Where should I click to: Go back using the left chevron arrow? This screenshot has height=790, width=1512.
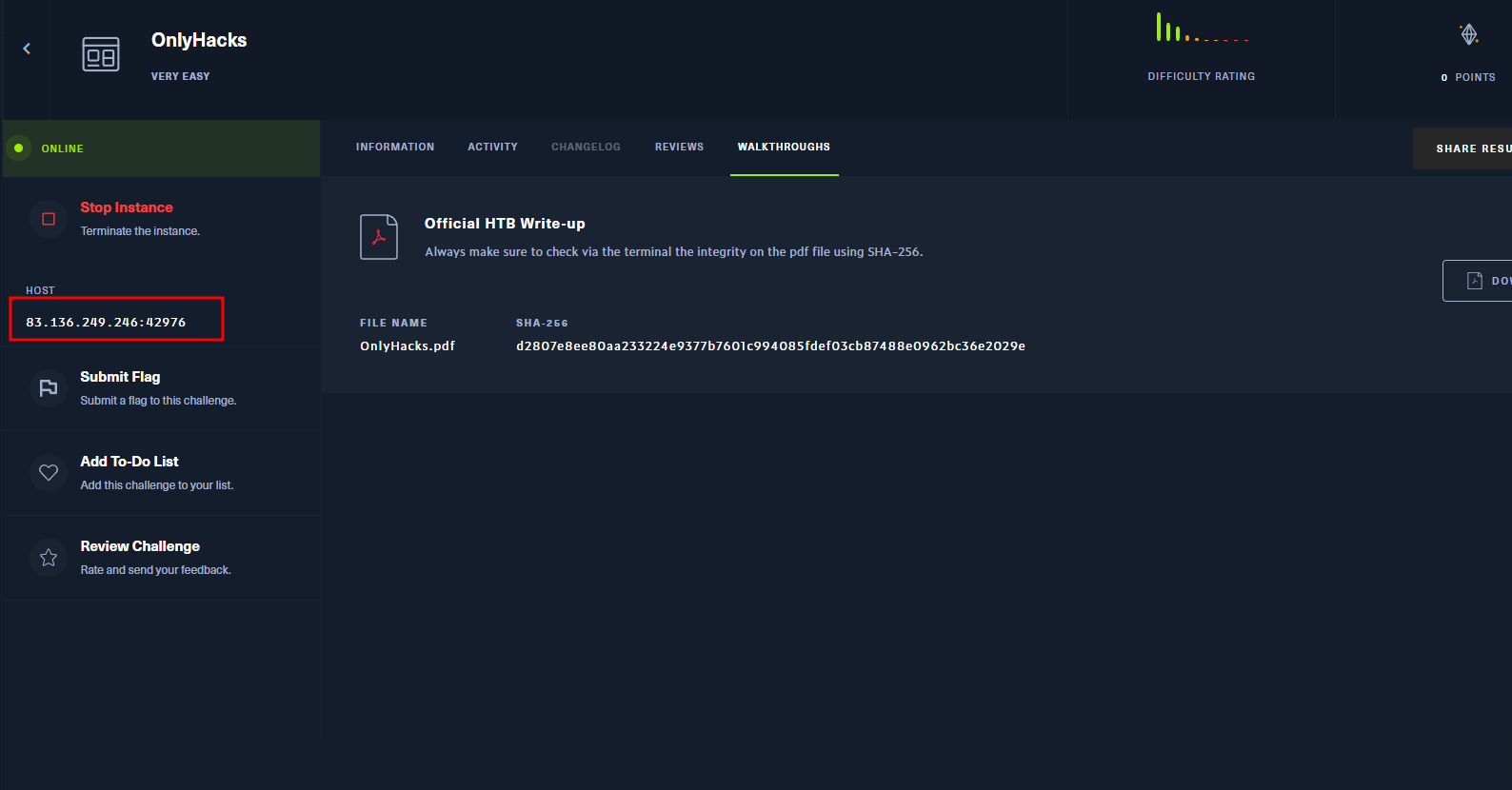click(x=27, y=49)
